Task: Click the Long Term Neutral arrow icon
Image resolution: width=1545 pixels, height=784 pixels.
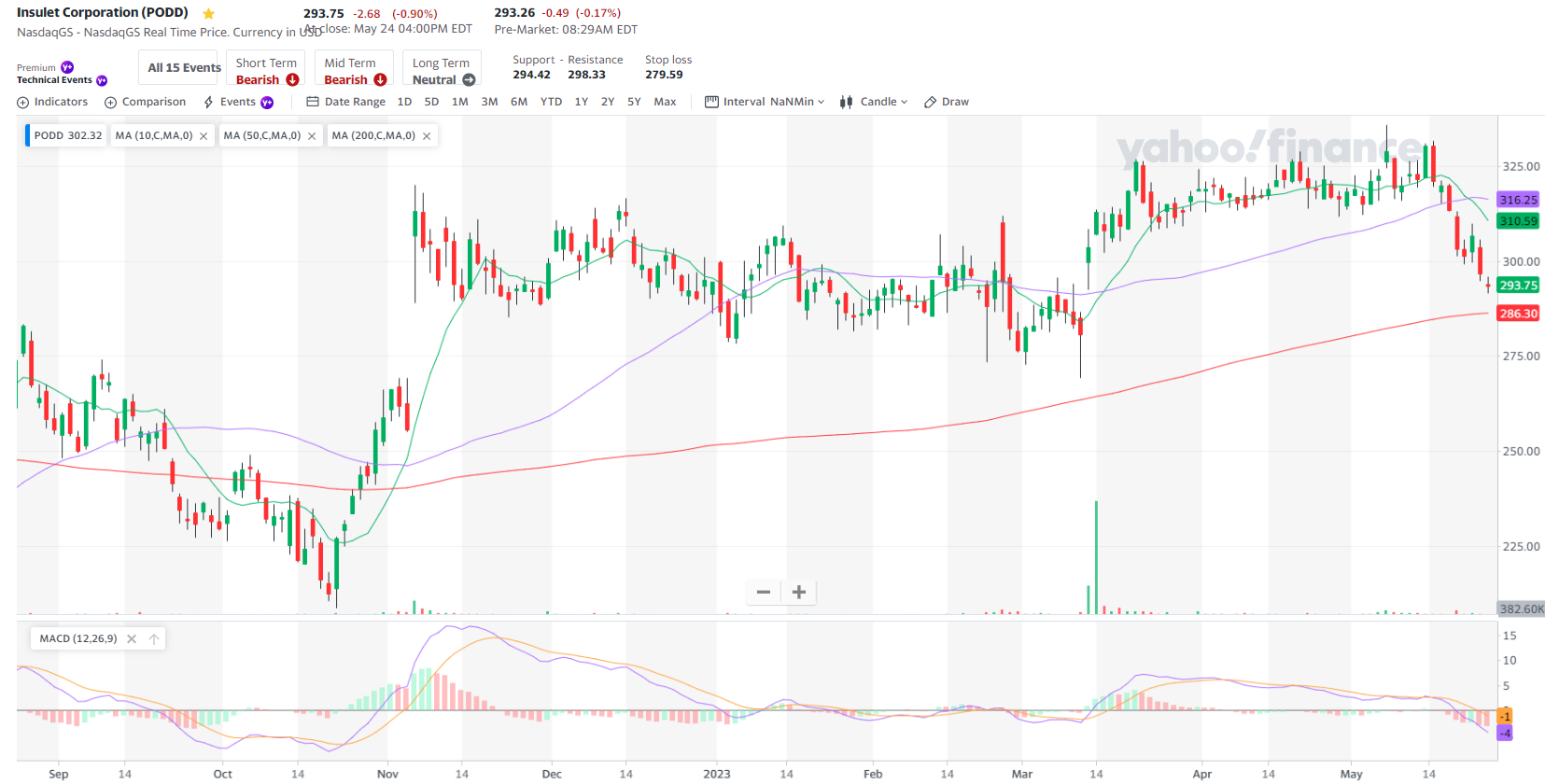Action: (x=469, y=80)
